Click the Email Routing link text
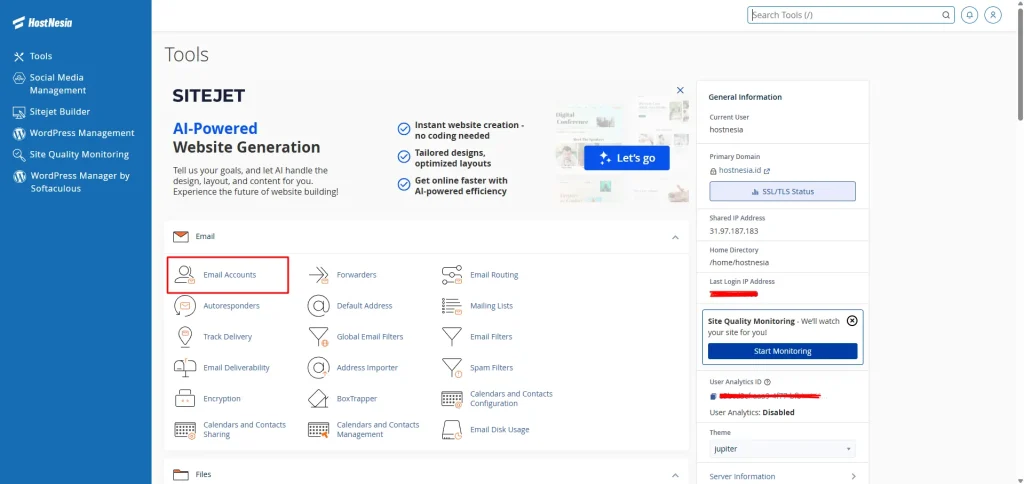Viewport: 1024px width, 484px height. pyautogui.click(x=494, y=275)
